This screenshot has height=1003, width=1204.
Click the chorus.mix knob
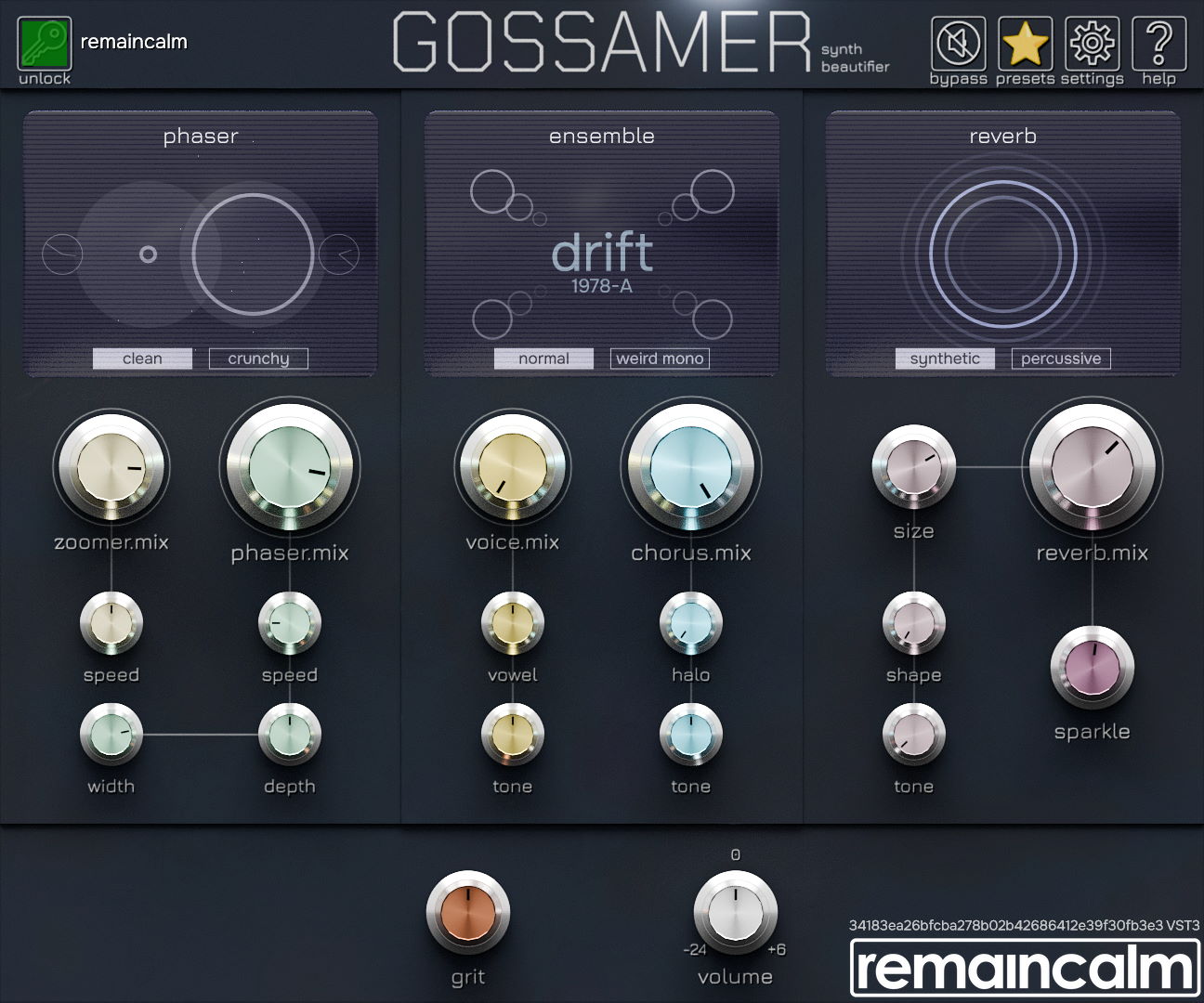pyautogui.click(x=691, y=467)
